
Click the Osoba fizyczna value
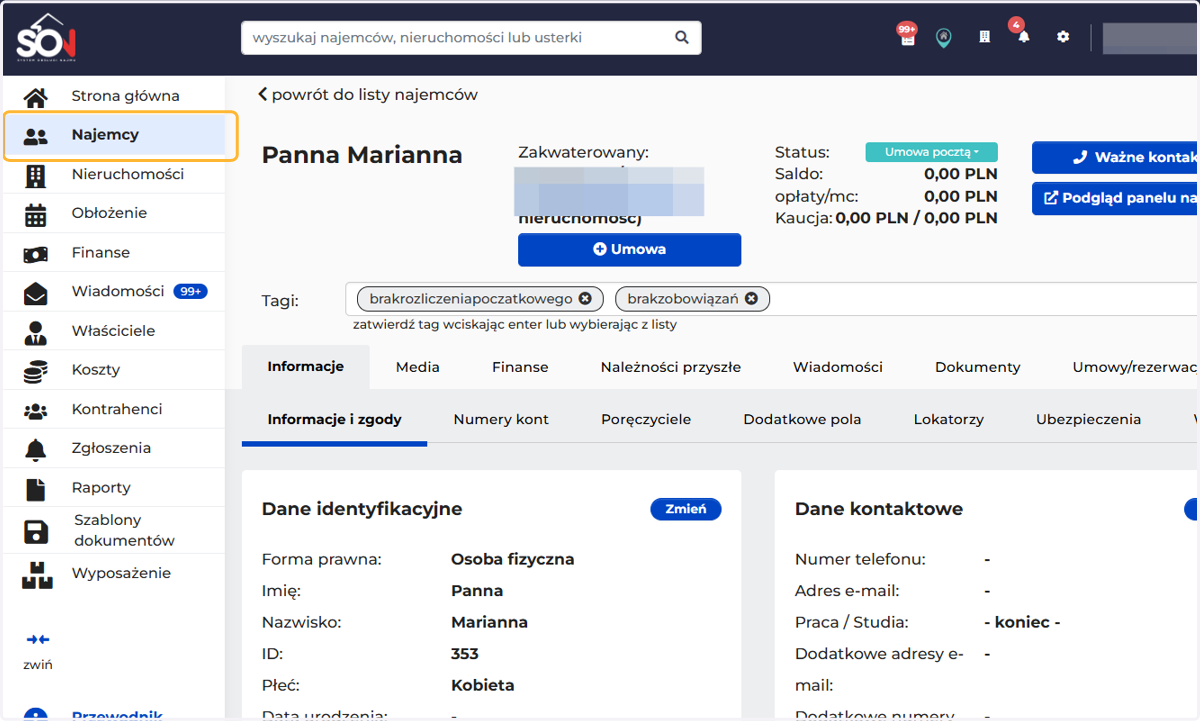[513, 559]
